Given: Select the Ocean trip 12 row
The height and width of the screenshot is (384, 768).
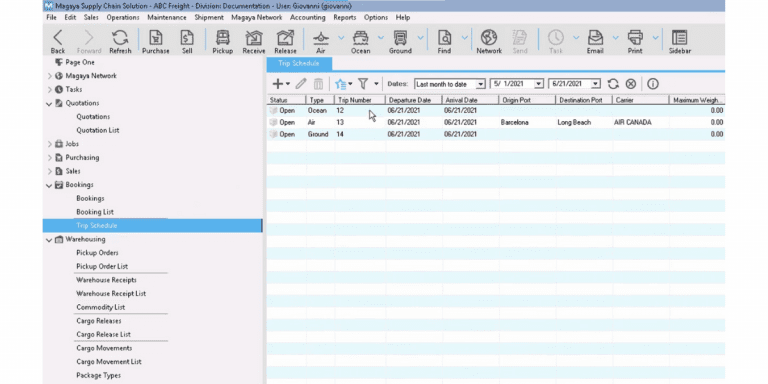Looking at the screenshot, I should 496,111.
